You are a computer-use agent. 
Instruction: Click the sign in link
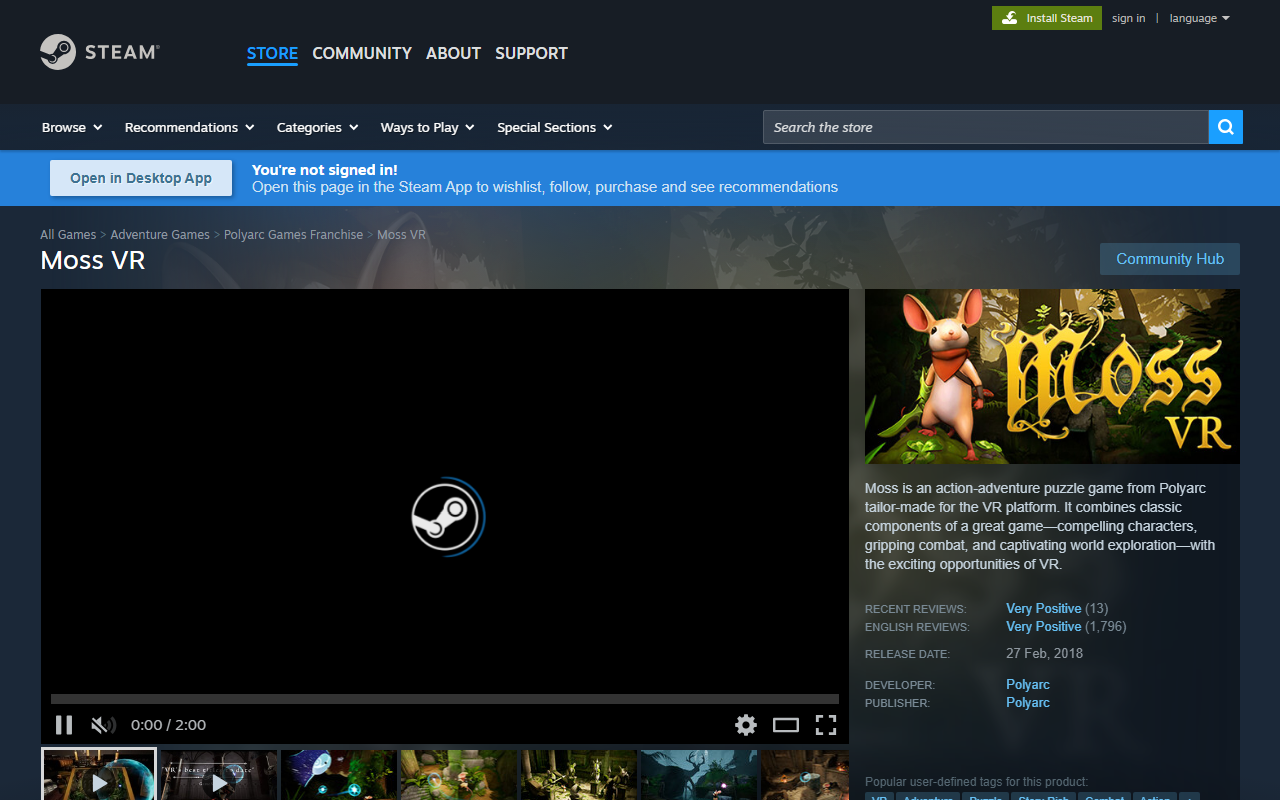[x=1129, y=18]
